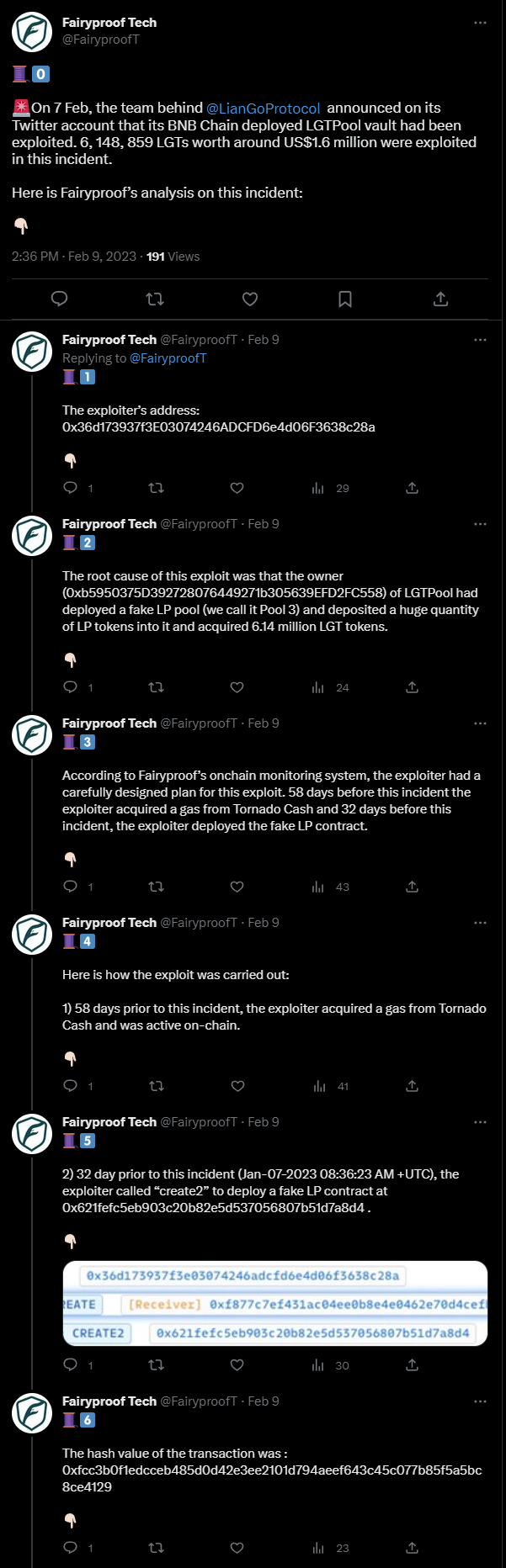Share the main tweet via share icon
Screen dimensions: 506x1568
pyautogui.click(x=440, y=299)
